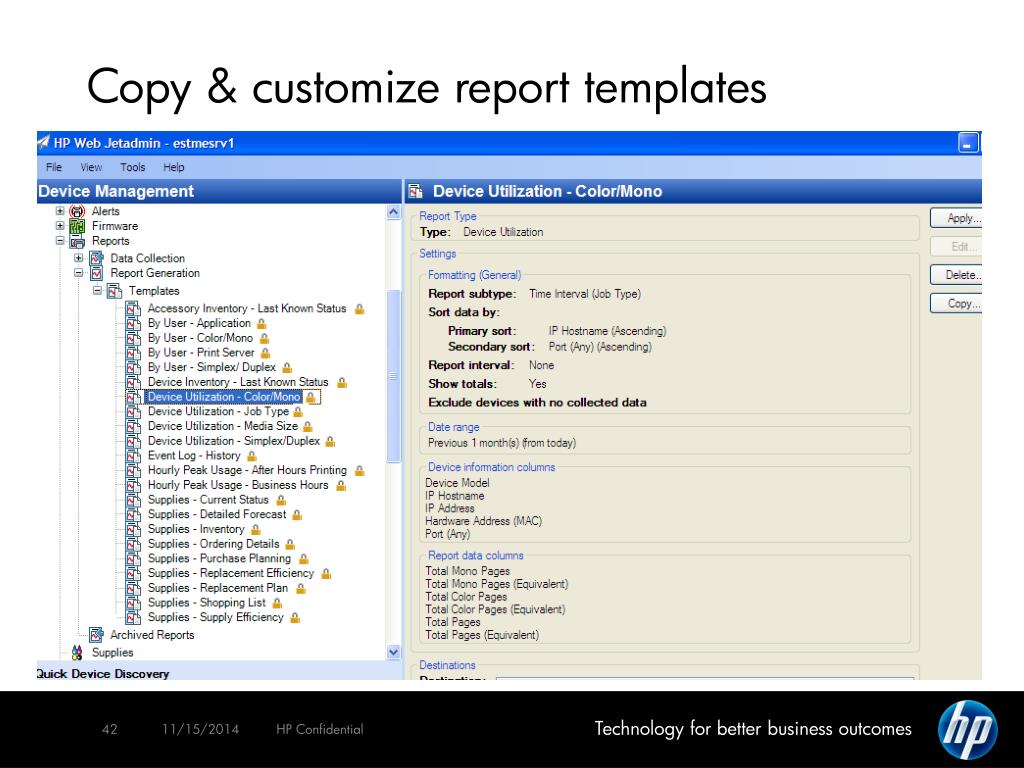Collapse the Reports tree node
The width and height of the screenshot is (1024, 768).
(60, 241)
